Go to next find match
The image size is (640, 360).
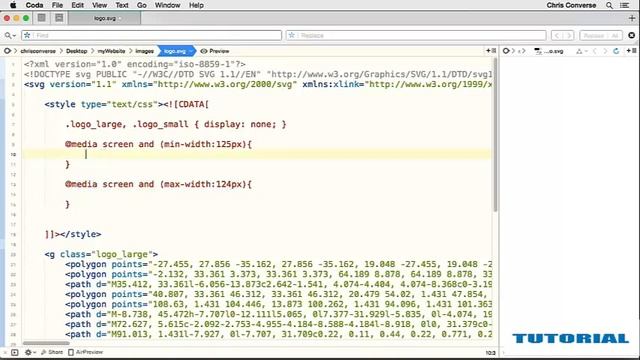point(569,36)
